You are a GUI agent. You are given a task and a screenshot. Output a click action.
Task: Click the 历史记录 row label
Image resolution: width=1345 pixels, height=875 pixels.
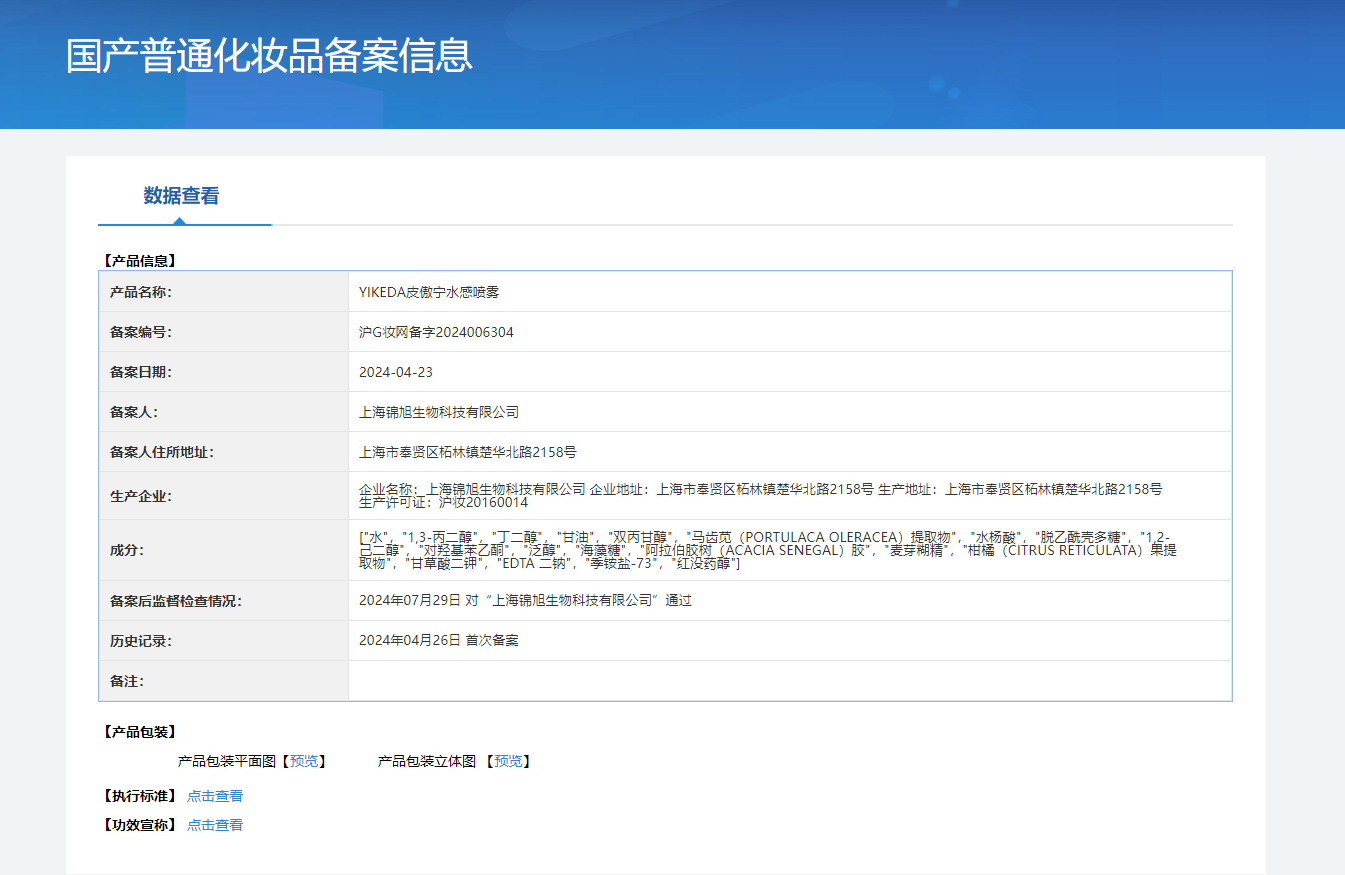[x=141, y=641]
